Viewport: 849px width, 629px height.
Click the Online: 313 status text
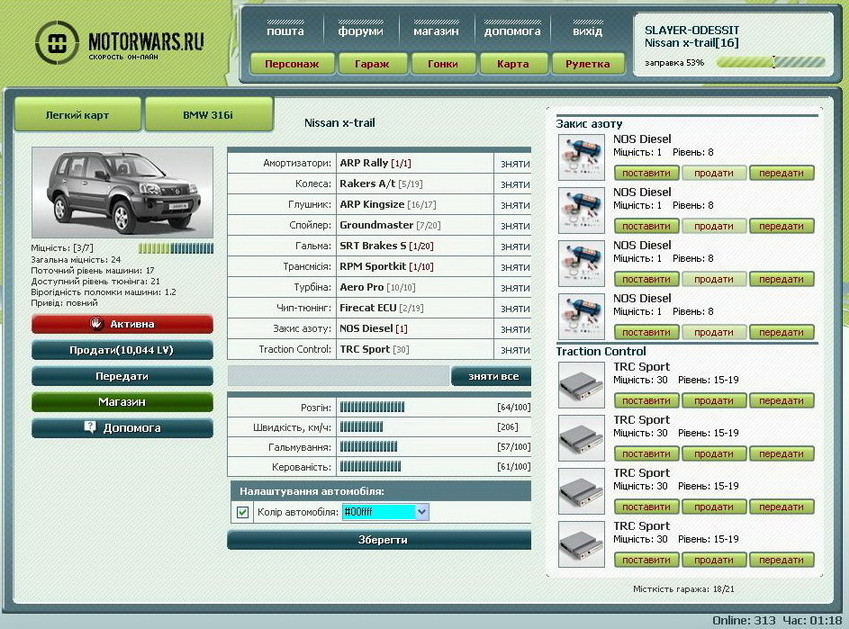tap(743, 620)
